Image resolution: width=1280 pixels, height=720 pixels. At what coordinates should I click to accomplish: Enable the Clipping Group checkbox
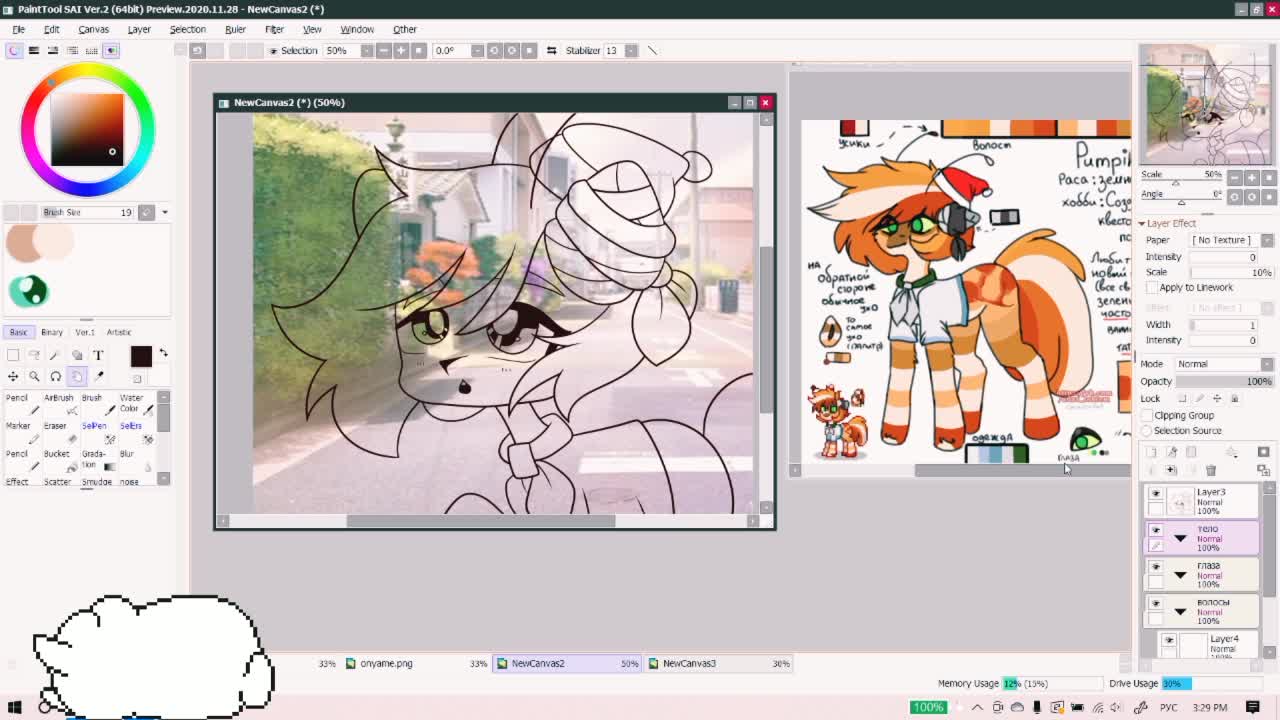[x=1146, y=415]
